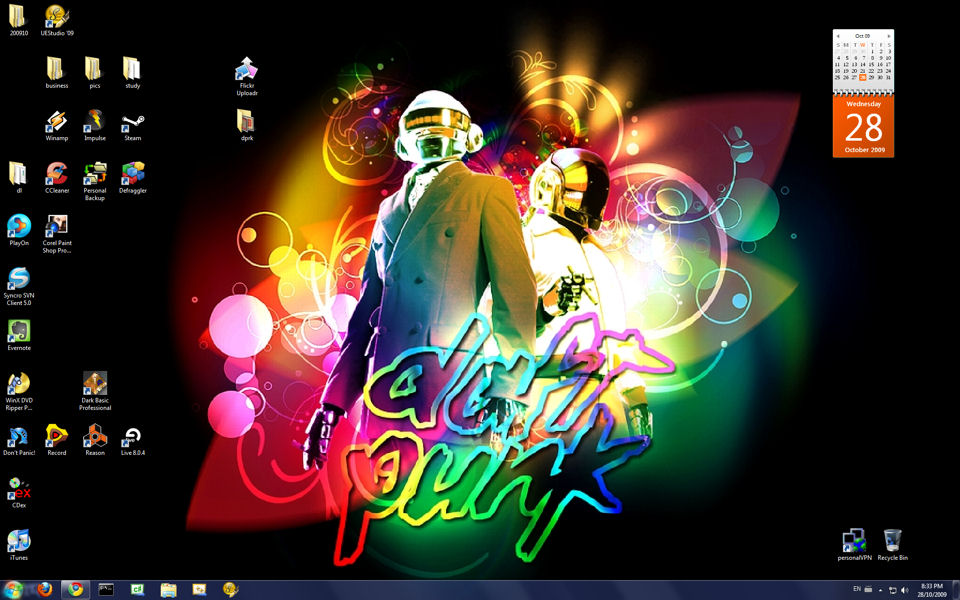The image size is (960, 600).
Task: Go to next month in calendar gadget
Action: (x=889, y=36)
